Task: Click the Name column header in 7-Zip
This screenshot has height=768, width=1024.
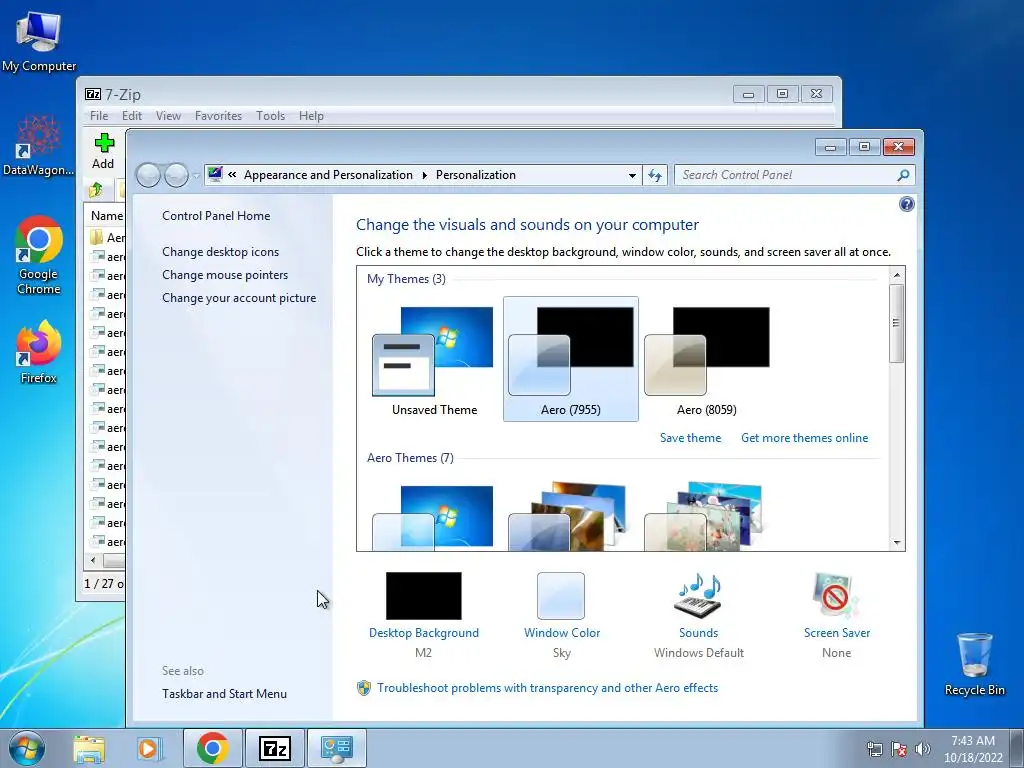Action: tap(106, 216)
